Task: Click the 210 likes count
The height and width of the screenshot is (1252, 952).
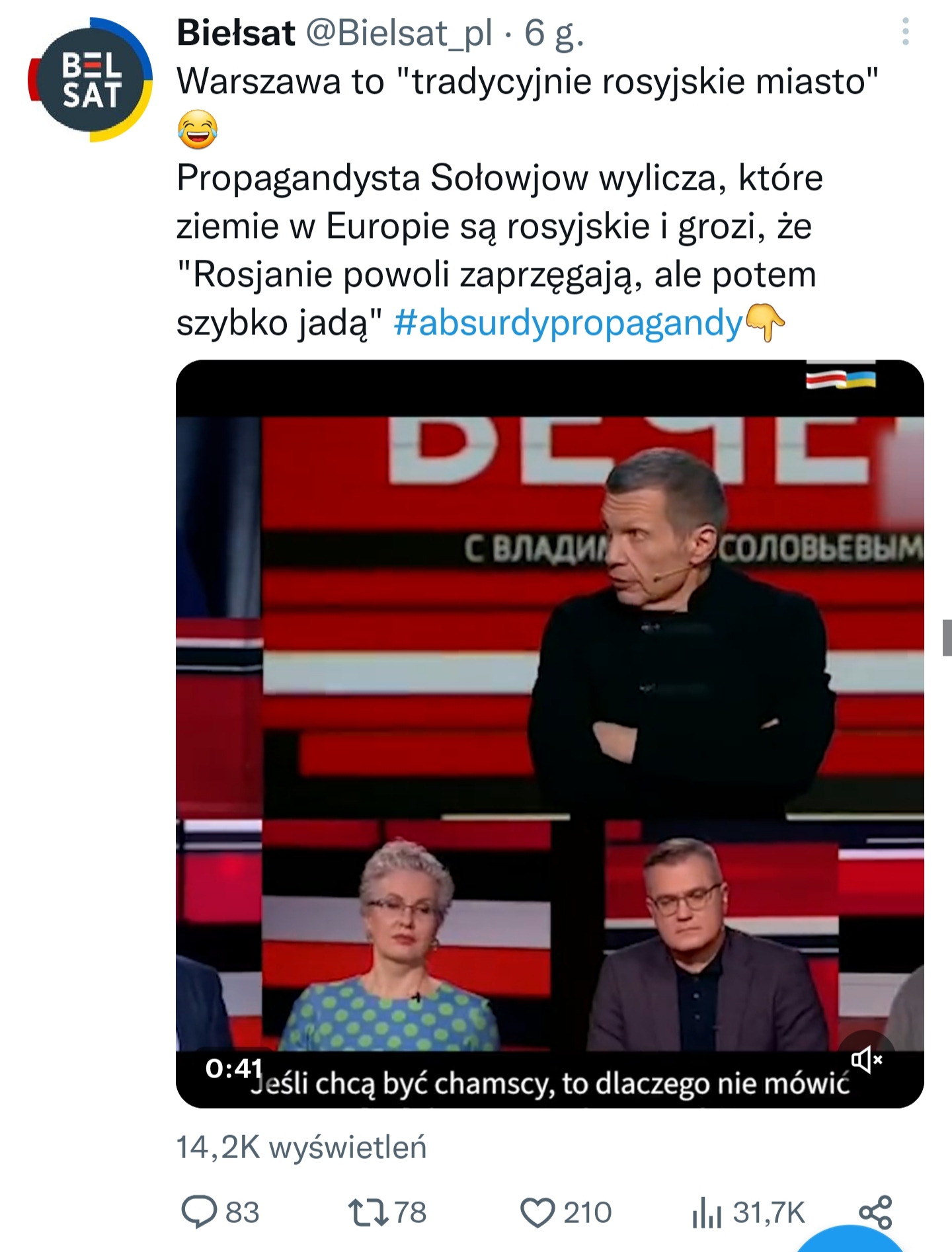Action: point(588,1213)
